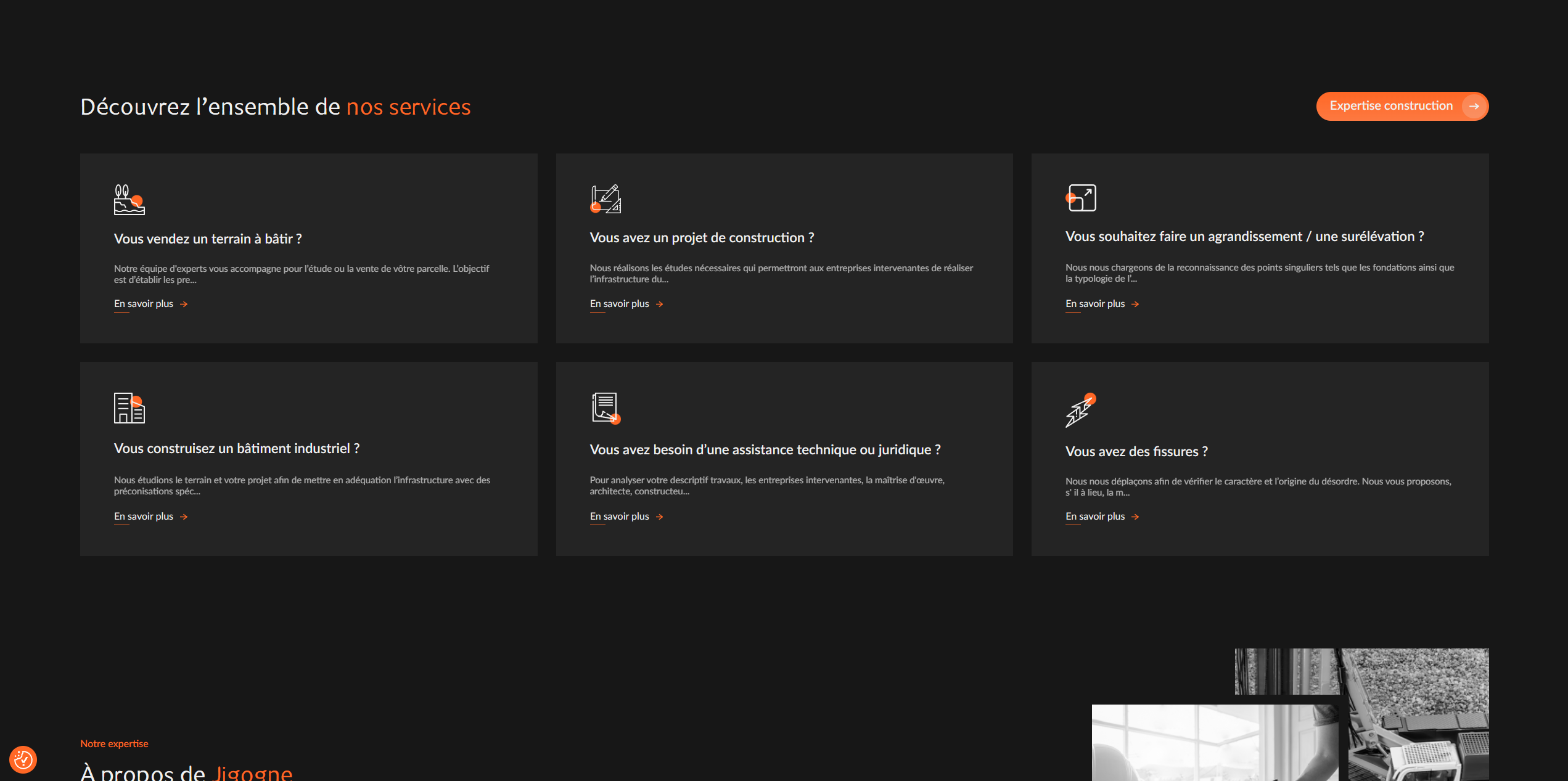Click description starting Nous étudions le terrain
This screenshot has width=1568, height=781.
(x=302, y=486)
